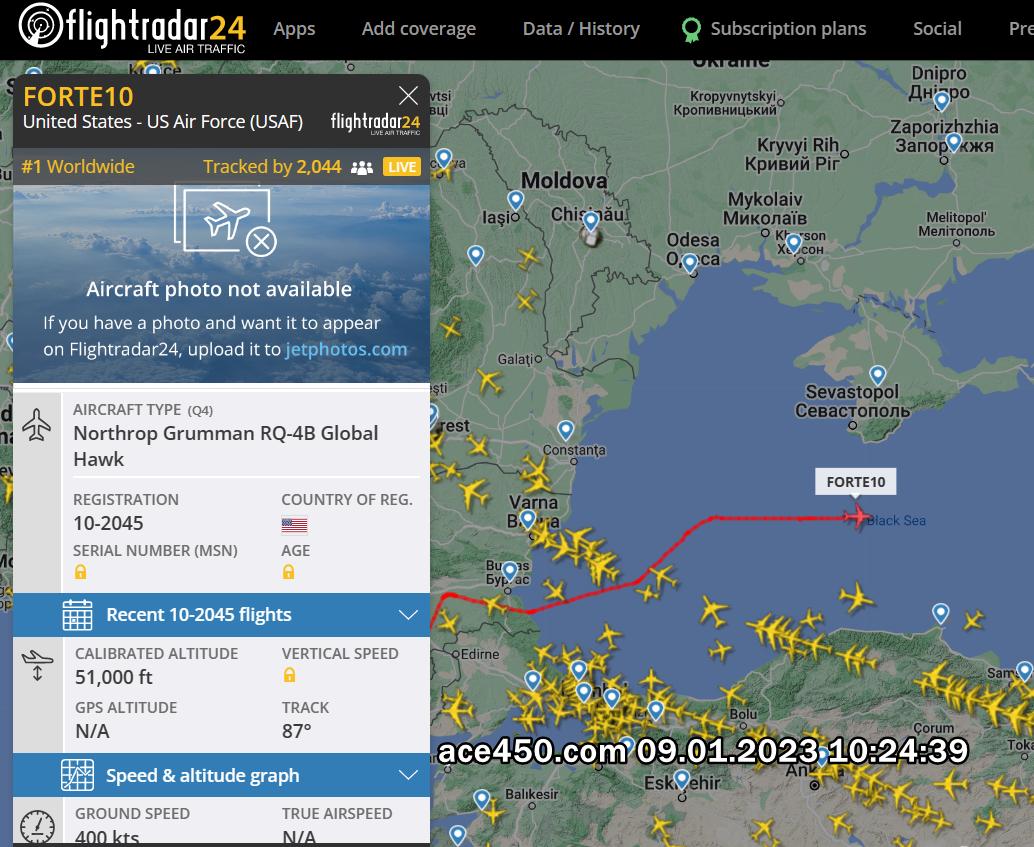Open the Apps menu
The width and height of the screenshot is (1034, 847).
pos(294,29)
